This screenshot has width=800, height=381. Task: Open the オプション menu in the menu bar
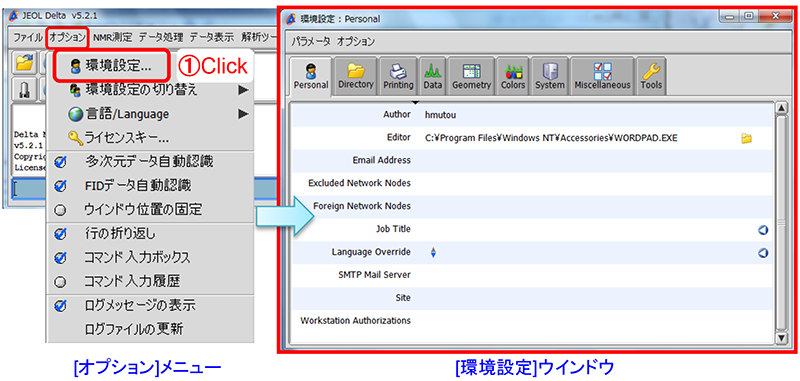coord(68,37)
